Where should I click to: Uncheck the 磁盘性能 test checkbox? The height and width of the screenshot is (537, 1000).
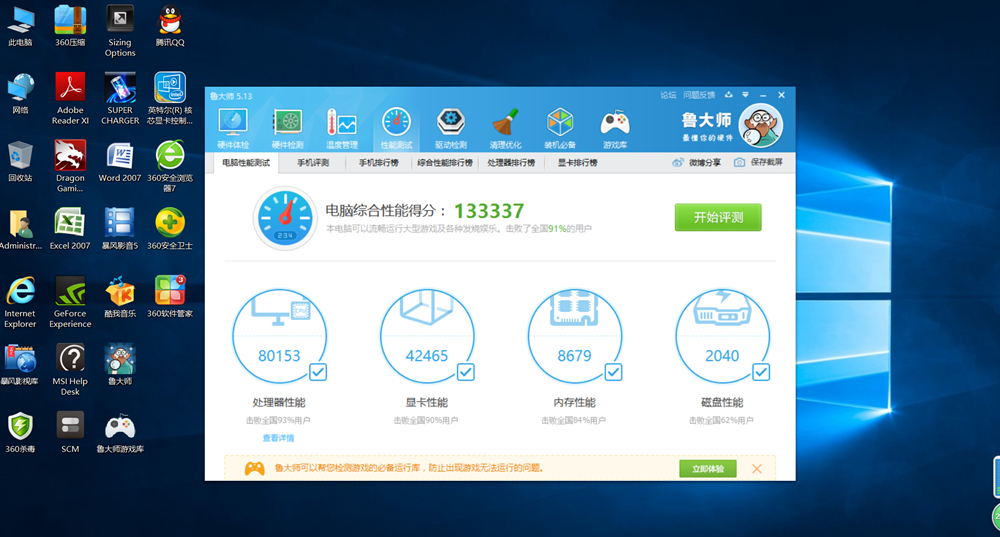(x=761, y=372)
